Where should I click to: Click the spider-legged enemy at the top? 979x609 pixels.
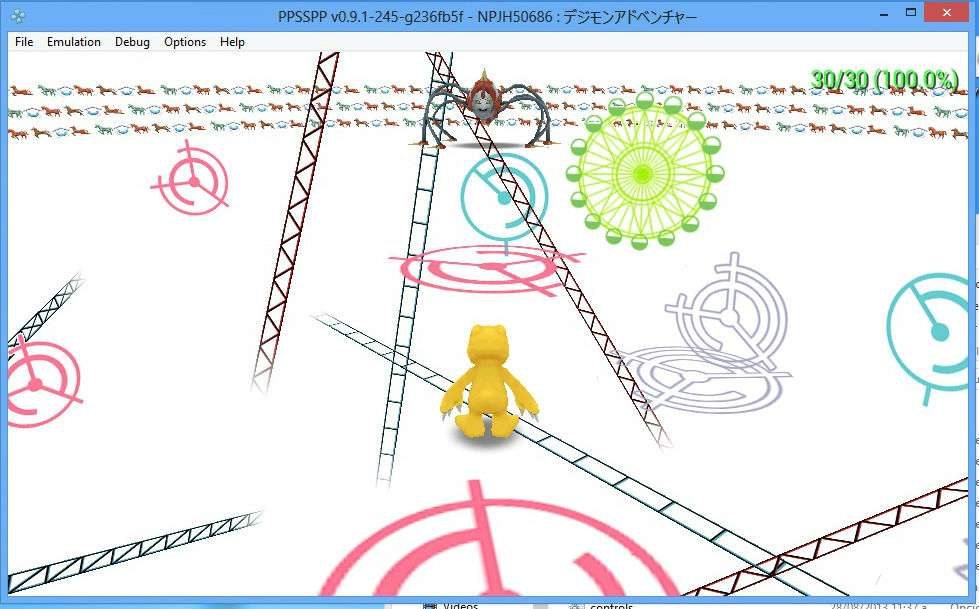(485, 108)
